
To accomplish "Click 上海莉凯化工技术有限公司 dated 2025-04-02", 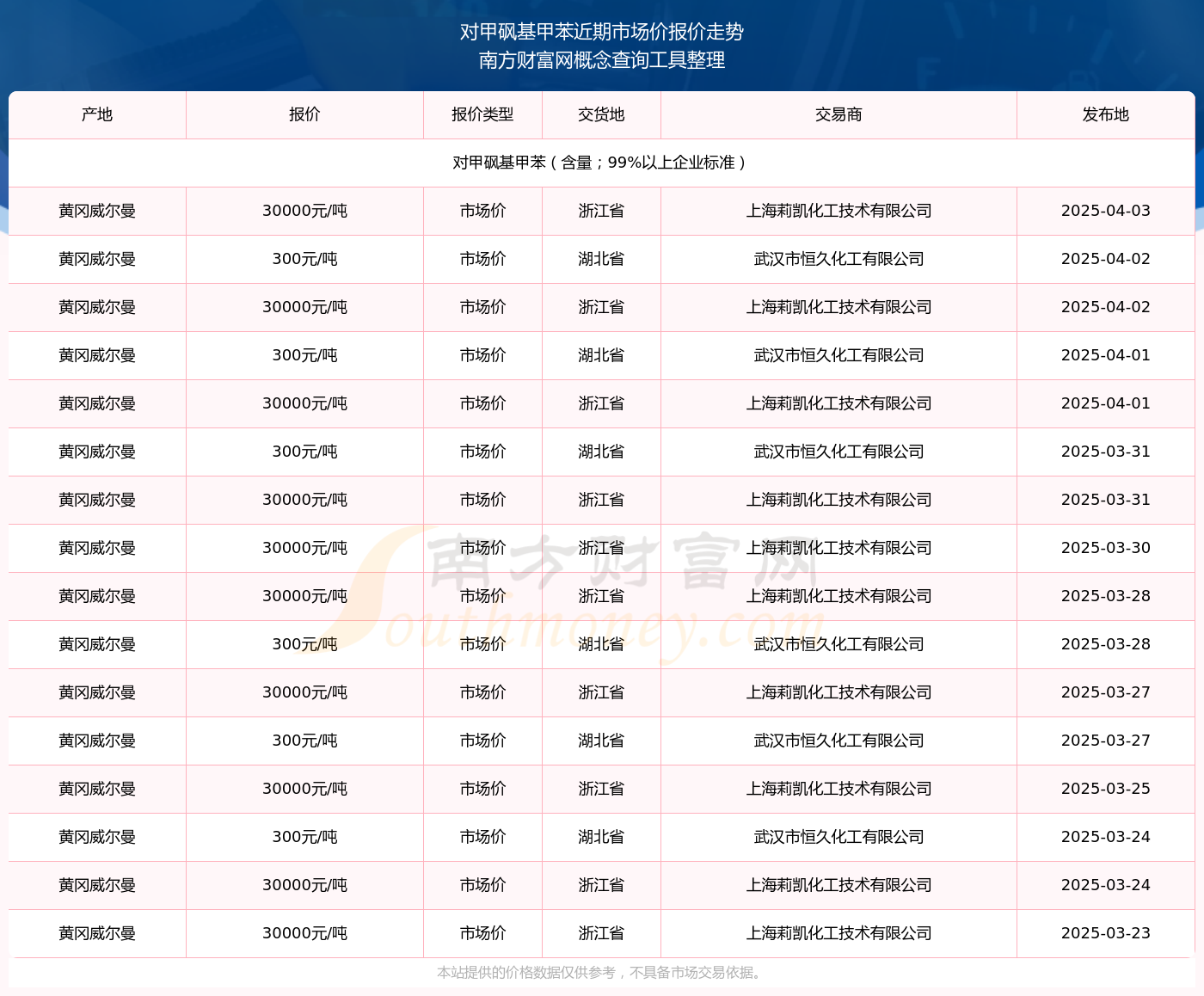I will pyautogui.click(x=838, y=307).
